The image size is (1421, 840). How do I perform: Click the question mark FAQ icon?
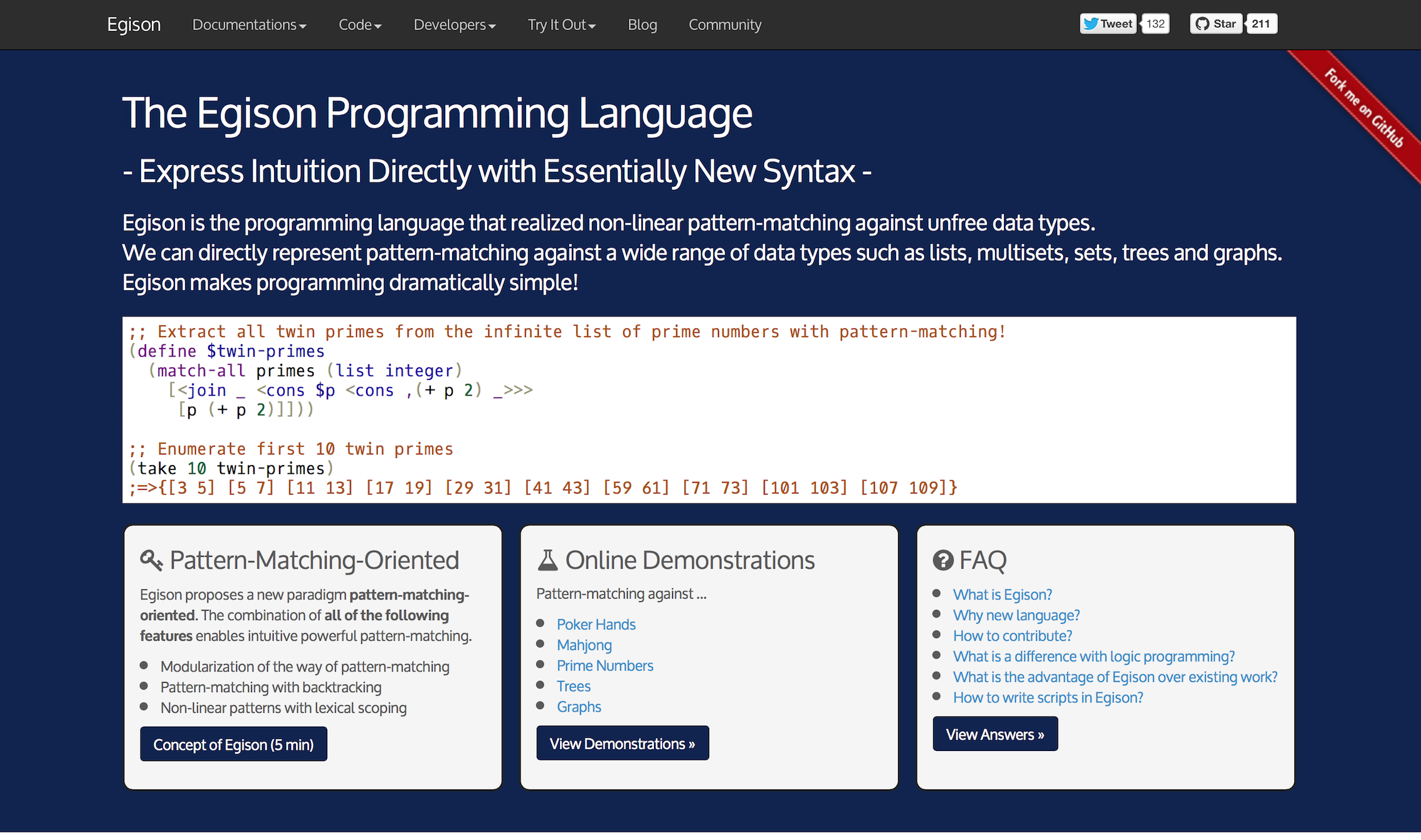[x=943, y=560]
